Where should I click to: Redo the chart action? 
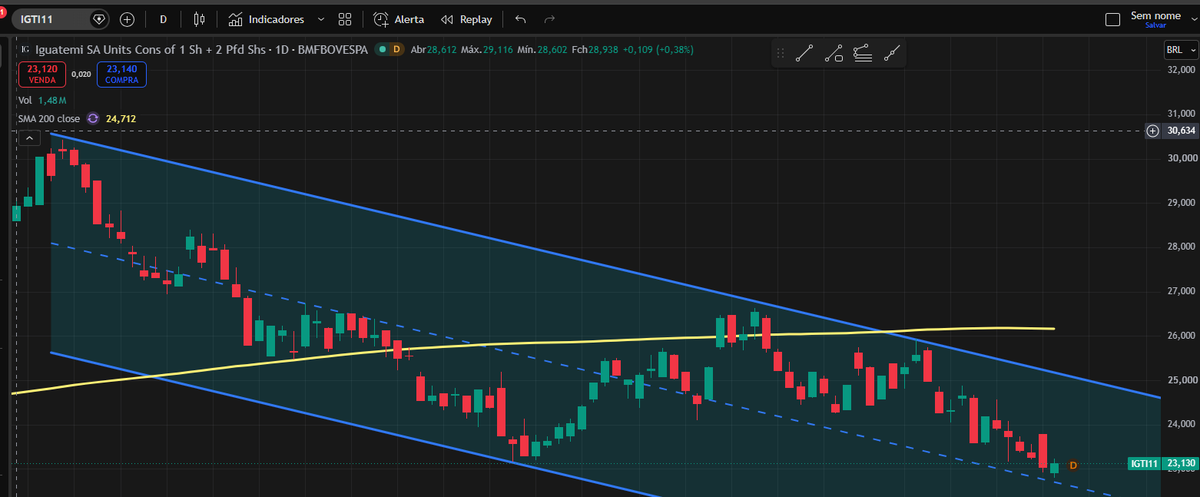pyautogui.click(x=549, y=19)
